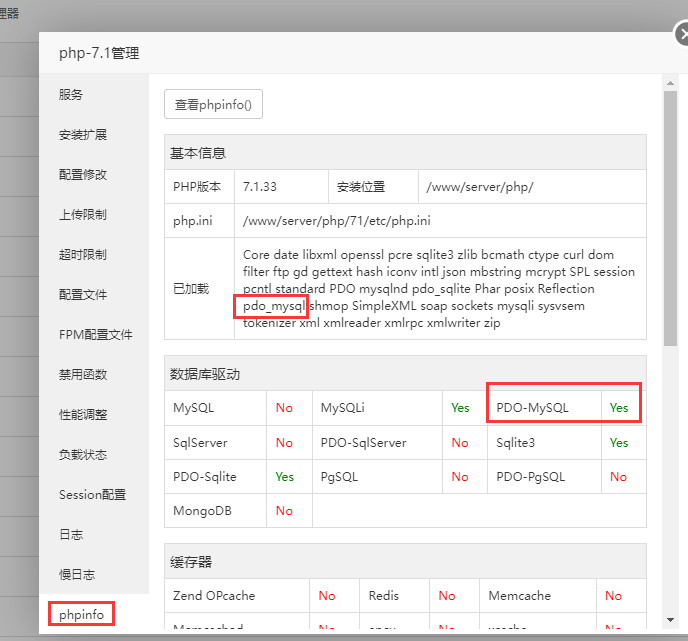Close the php-7.1 management dialog
The width and height of the screenshot is (688, 641).
681,34
